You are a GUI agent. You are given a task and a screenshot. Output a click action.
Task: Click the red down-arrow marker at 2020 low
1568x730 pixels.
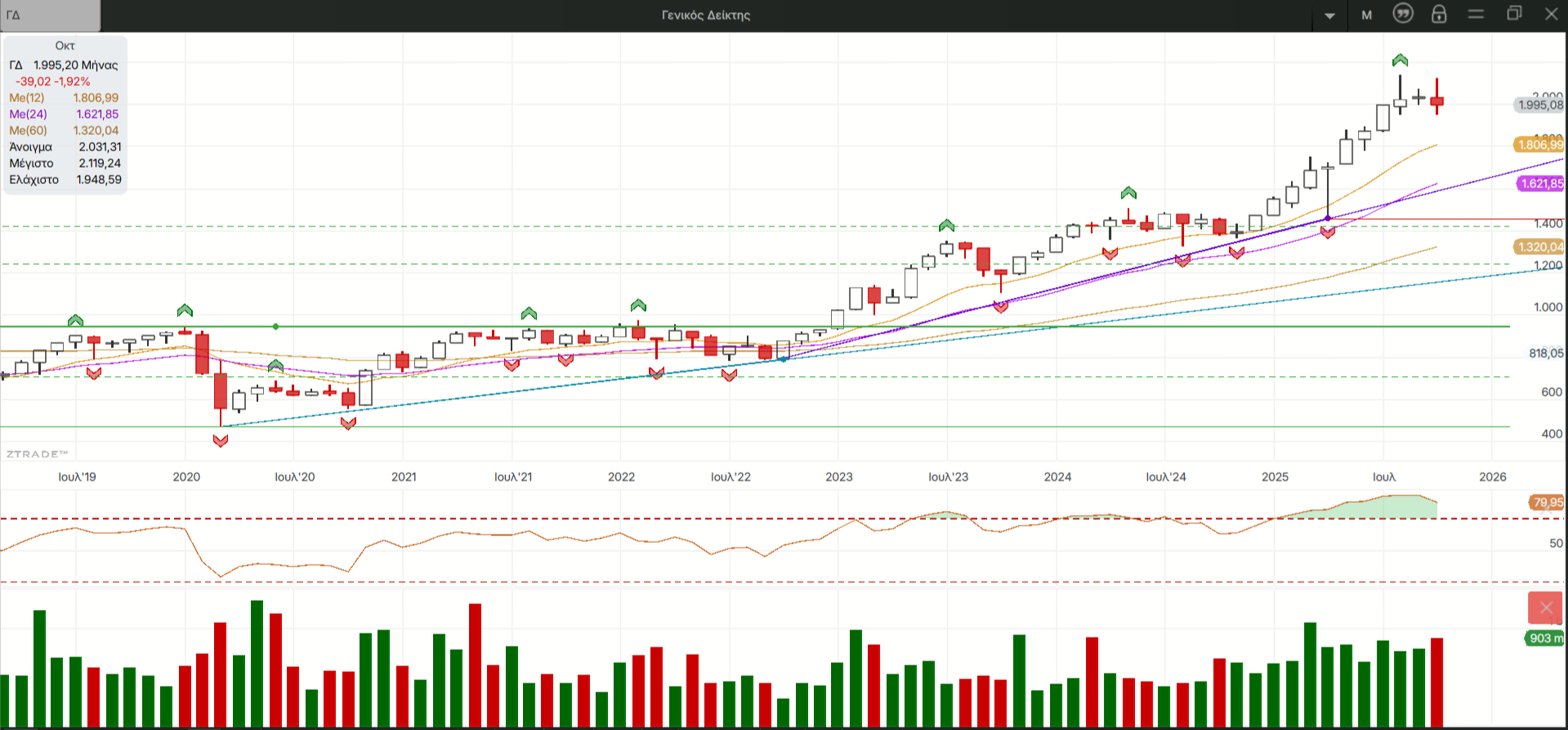click(220, 441)
